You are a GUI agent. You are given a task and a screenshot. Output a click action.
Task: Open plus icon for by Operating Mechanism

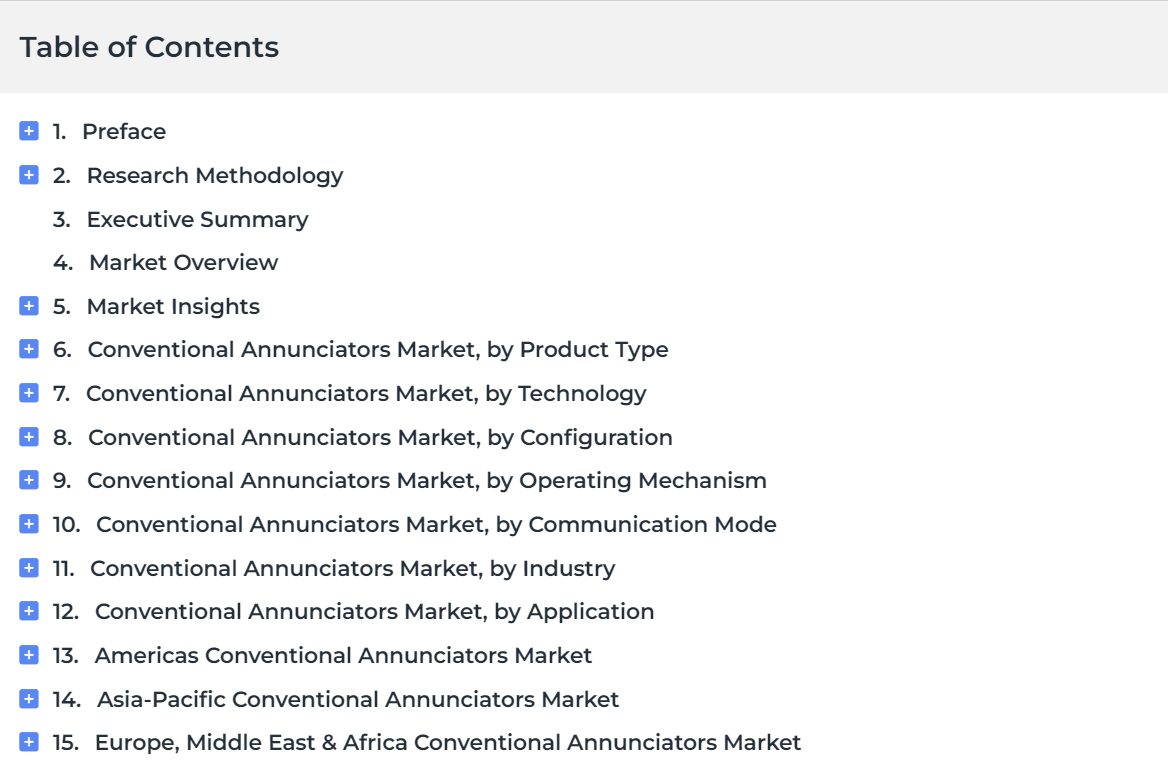(x=29, y=480)
